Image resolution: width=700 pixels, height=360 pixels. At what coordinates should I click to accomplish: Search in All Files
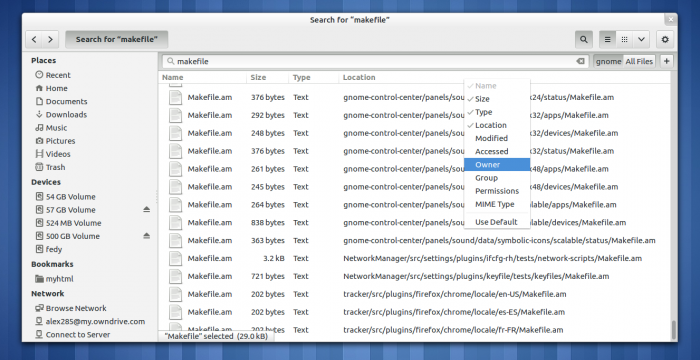pyautogui.click(x=639, y=61)
